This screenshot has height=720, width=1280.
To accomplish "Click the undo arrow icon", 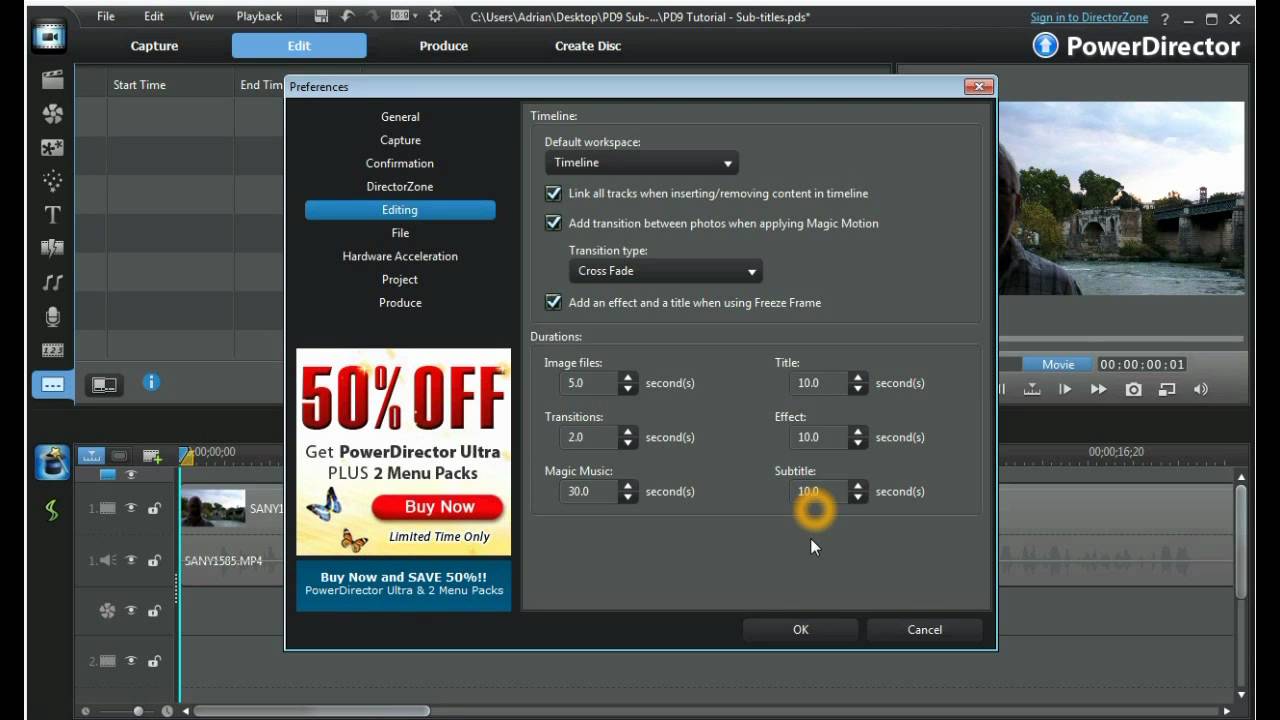I will (348, 16).
